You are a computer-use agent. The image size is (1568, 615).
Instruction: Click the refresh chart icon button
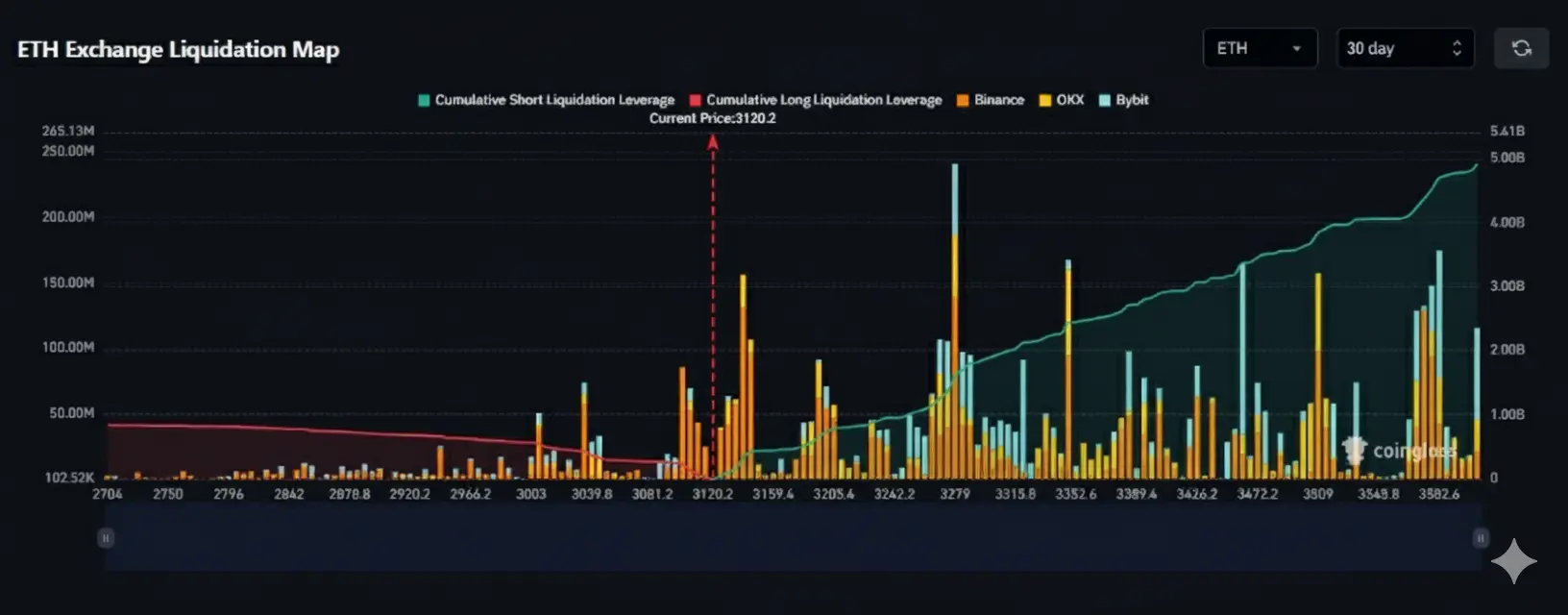(1521, 48)
